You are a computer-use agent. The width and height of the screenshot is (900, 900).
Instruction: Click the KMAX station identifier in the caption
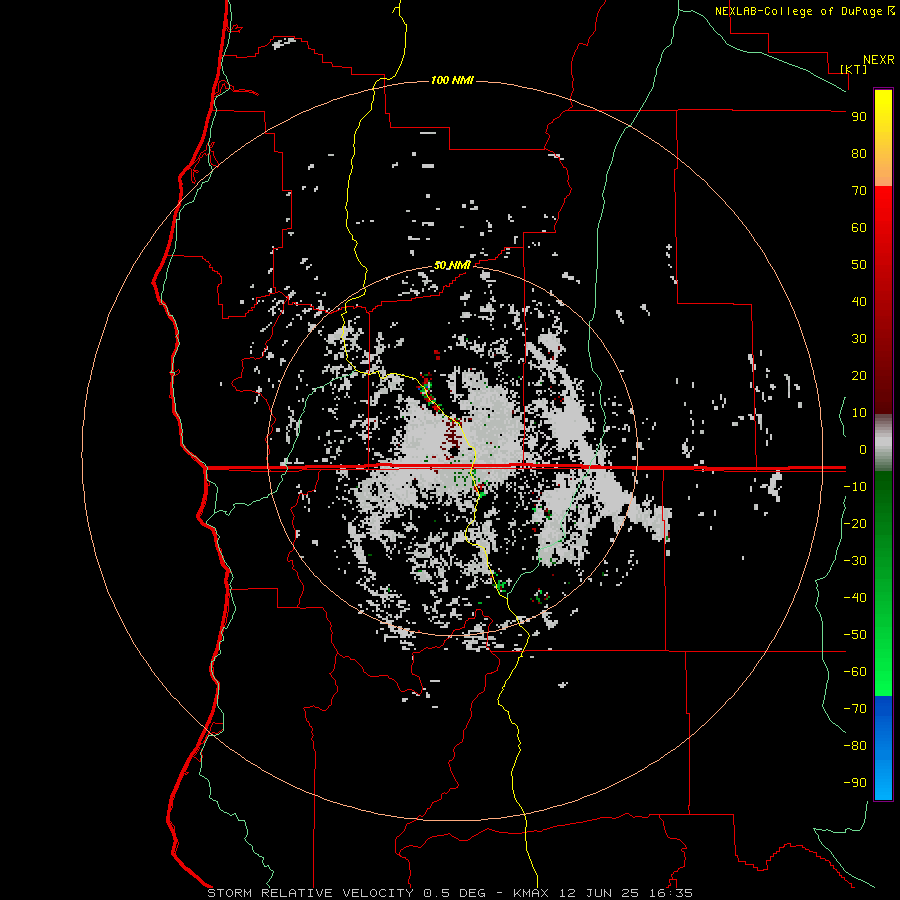click(531, 893)
